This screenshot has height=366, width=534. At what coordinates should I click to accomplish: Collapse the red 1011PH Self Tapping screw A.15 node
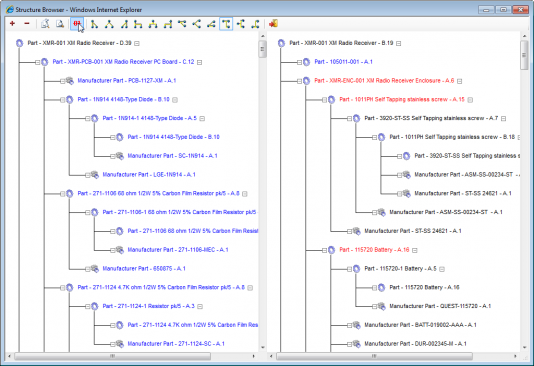[325, 100]
